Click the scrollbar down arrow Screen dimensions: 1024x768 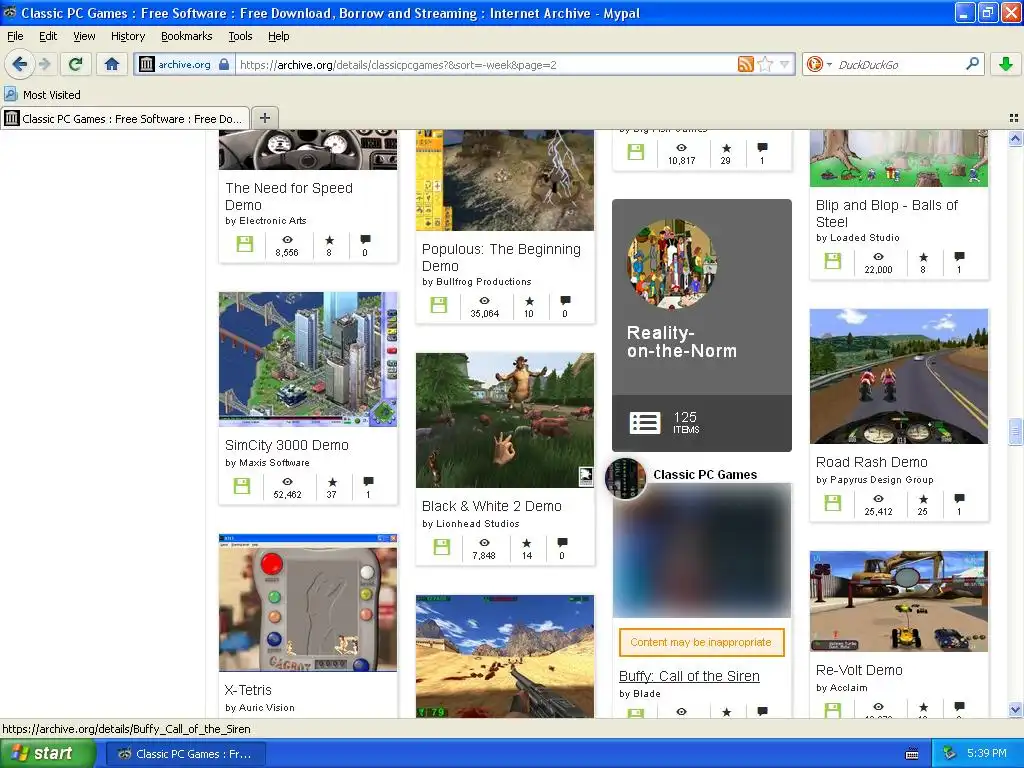[x=1015, y=709]
